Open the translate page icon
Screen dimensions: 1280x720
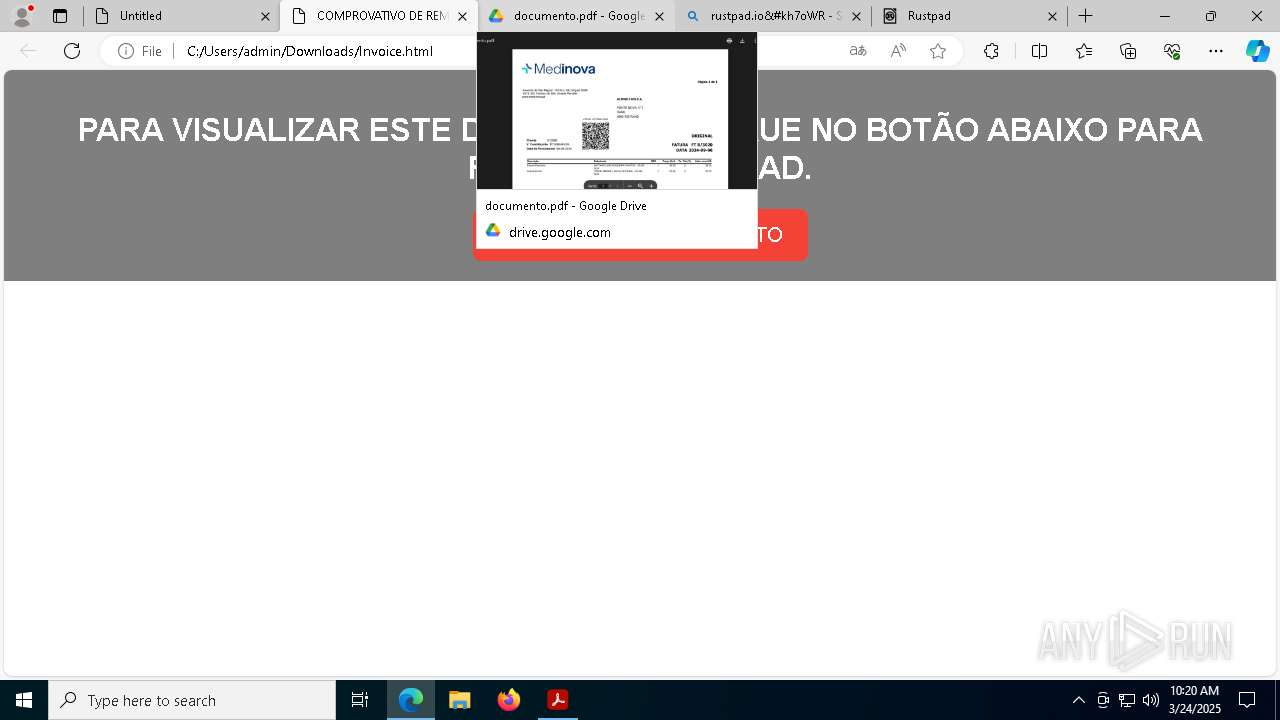[x=858, y=51]
